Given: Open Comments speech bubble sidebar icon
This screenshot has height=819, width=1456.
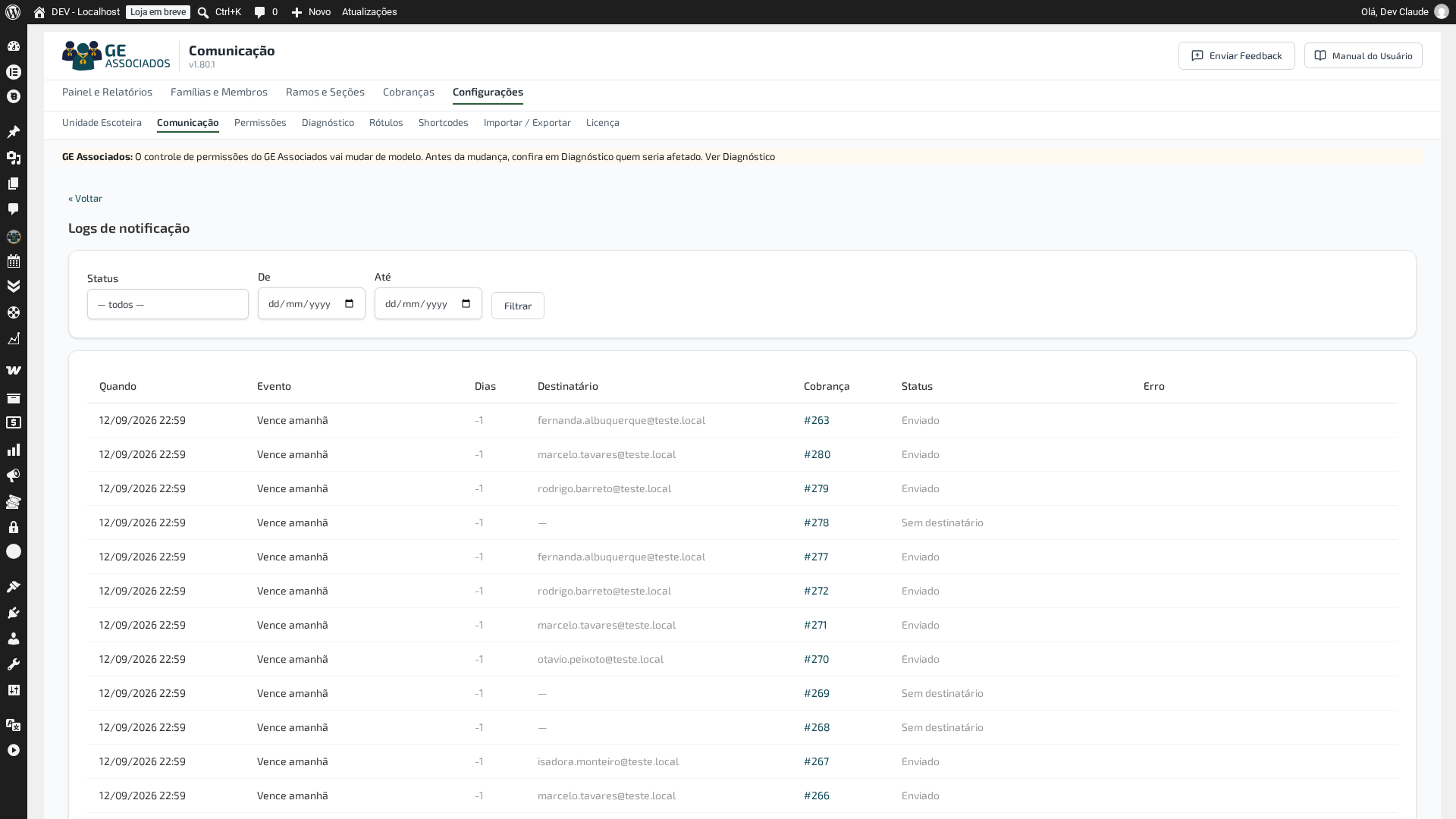Looking at the screenshot, I should pos(14,209).
